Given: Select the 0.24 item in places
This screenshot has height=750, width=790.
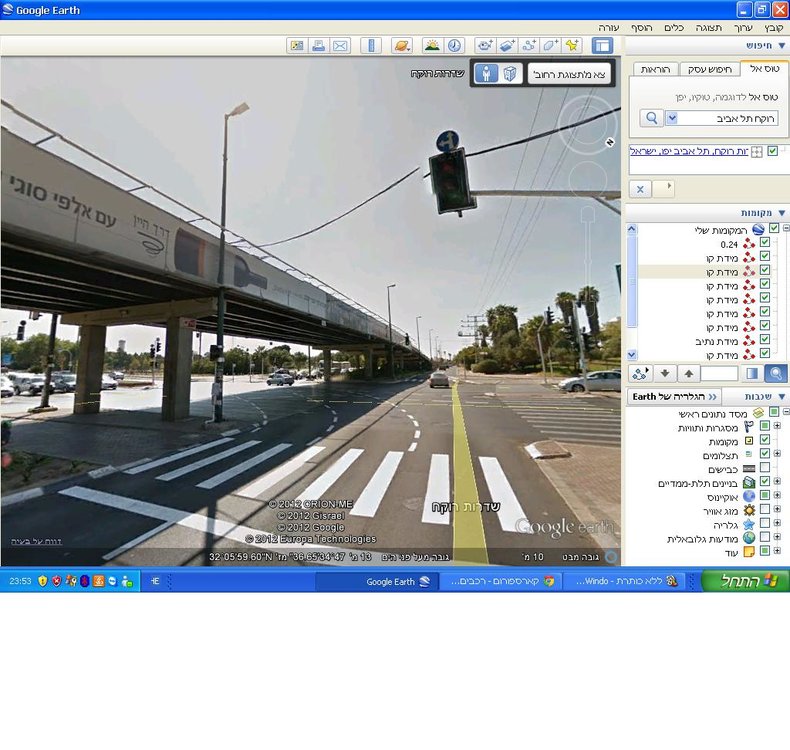Looking at the screenshot, I should (729, 245).
